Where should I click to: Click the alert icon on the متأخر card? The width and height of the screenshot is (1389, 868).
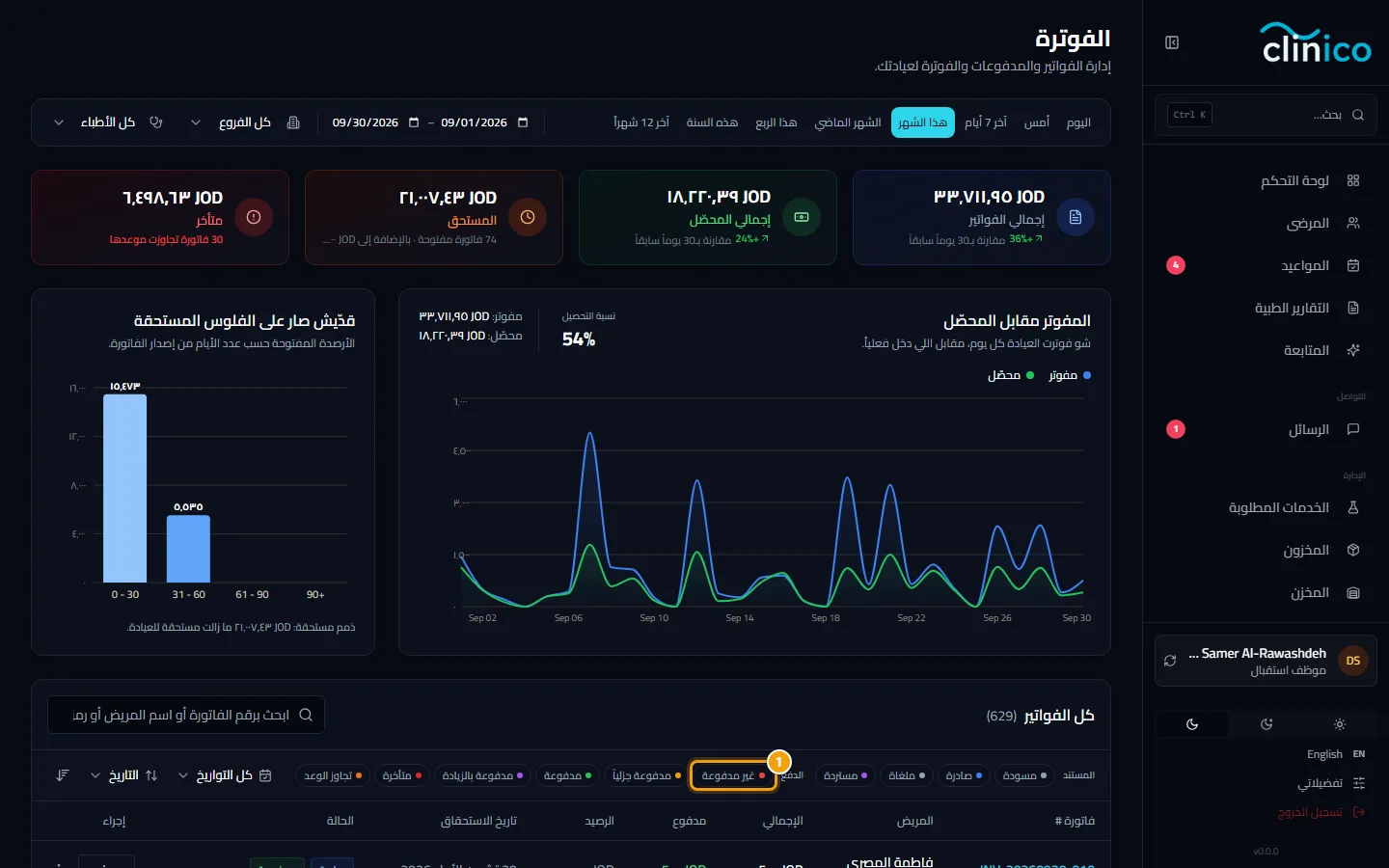(x=254, y=217)
